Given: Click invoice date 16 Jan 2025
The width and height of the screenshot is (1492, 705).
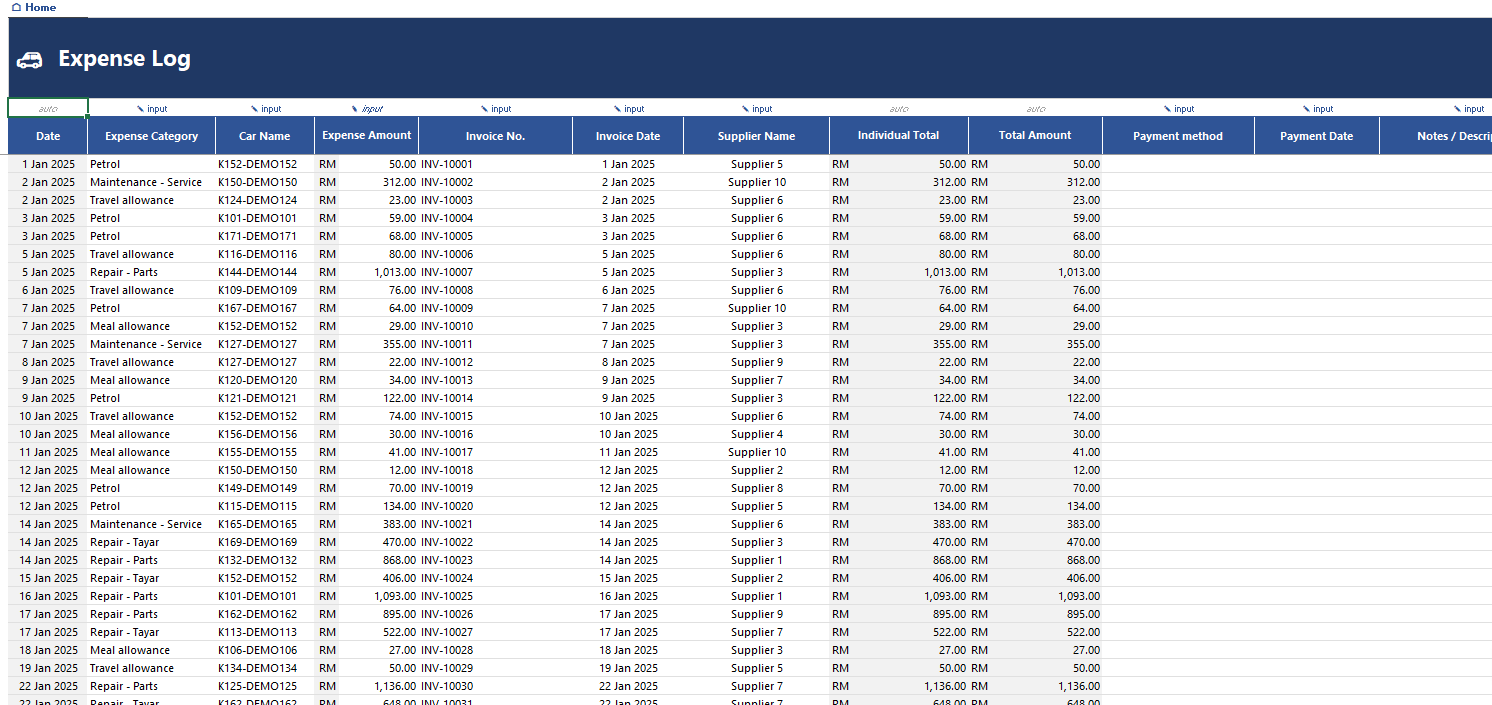Looking at the screenshot, I should 628,596.
